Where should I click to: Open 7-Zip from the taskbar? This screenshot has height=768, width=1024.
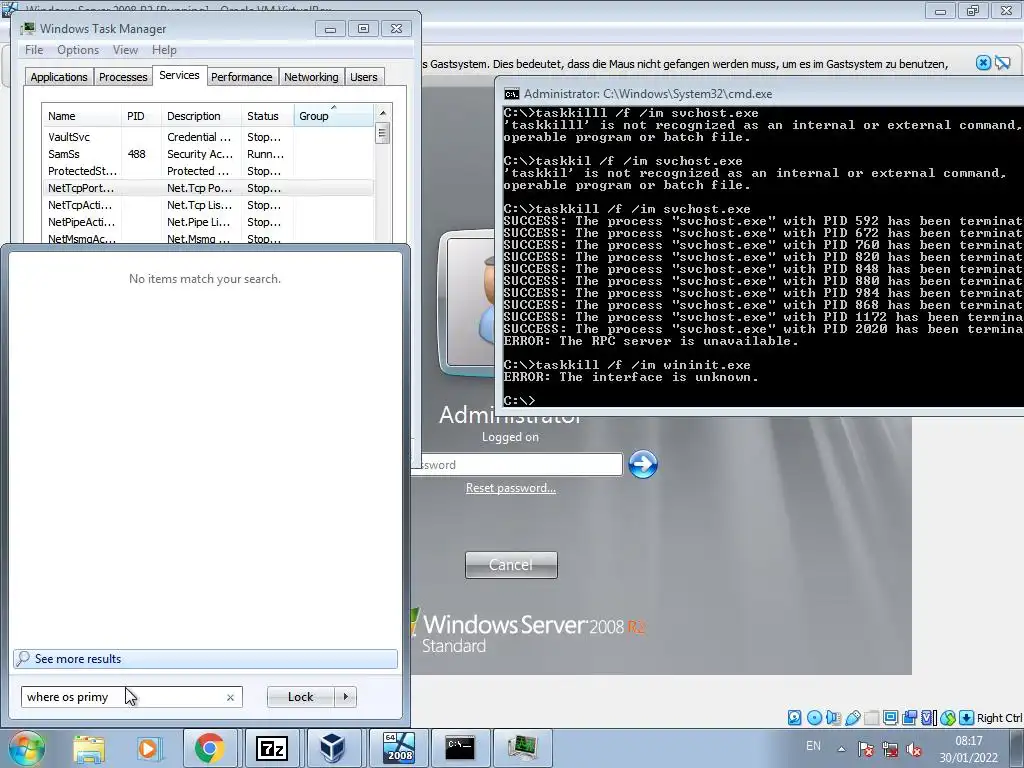[271, 748]
